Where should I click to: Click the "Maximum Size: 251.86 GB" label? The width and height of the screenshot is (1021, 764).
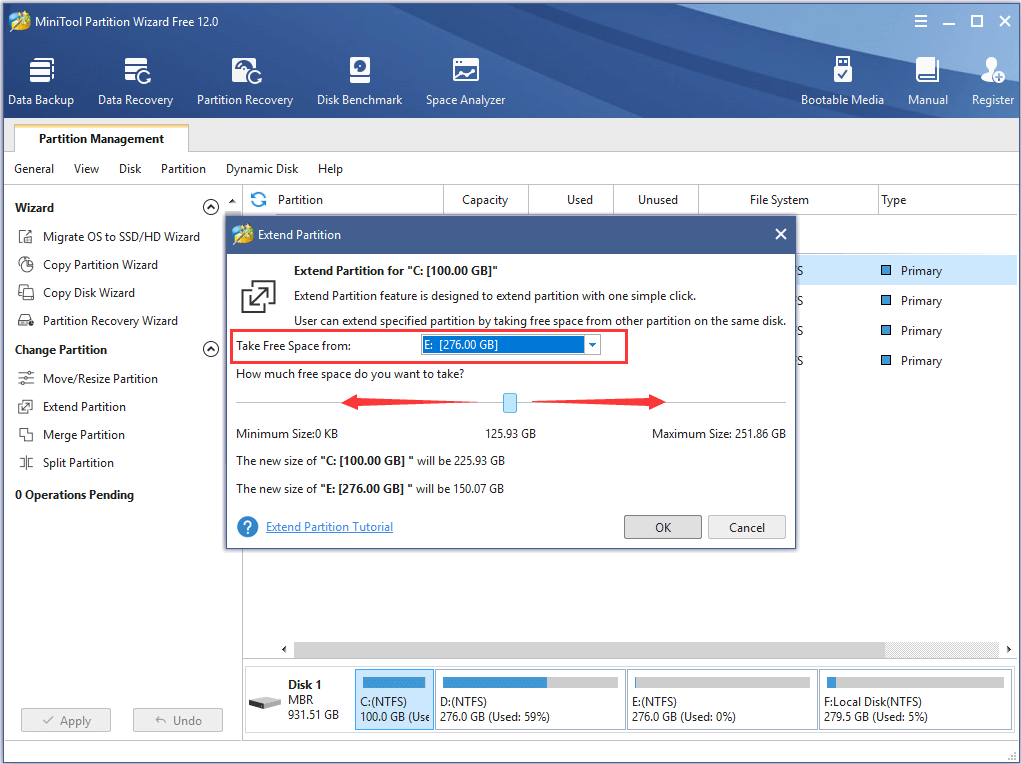click(x=719, y=434)
